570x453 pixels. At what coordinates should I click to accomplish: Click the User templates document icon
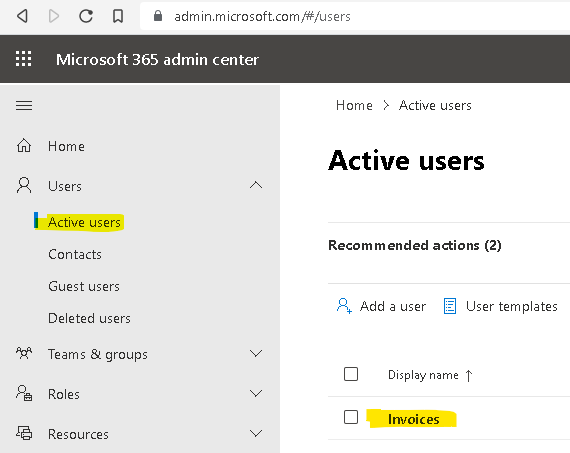point(450,306)
